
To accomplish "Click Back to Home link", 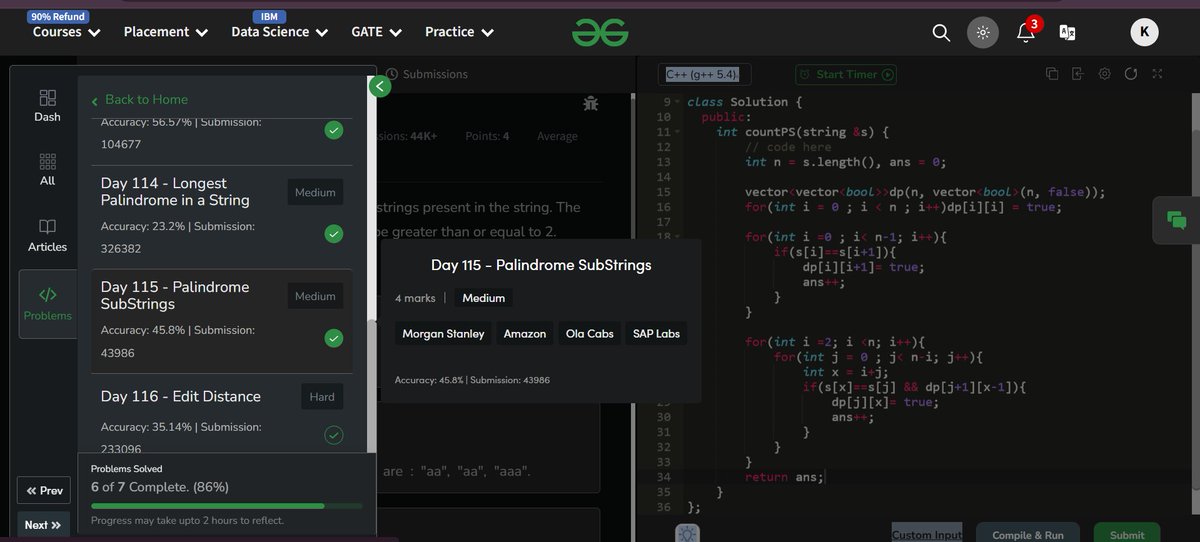I will (x=139, y=99).
